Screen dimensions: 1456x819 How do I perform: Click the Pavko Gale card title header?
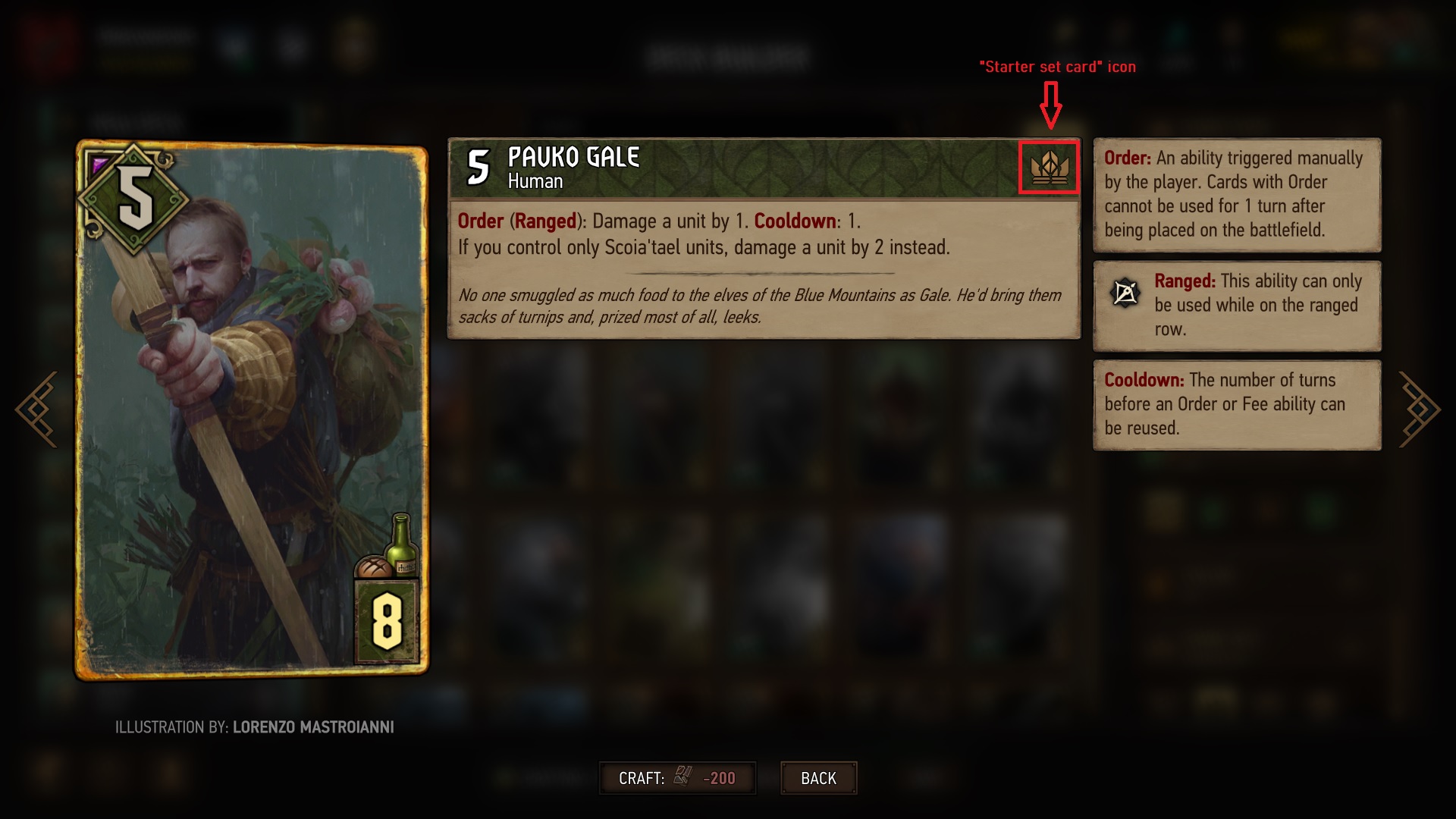(x=764, y=168)
